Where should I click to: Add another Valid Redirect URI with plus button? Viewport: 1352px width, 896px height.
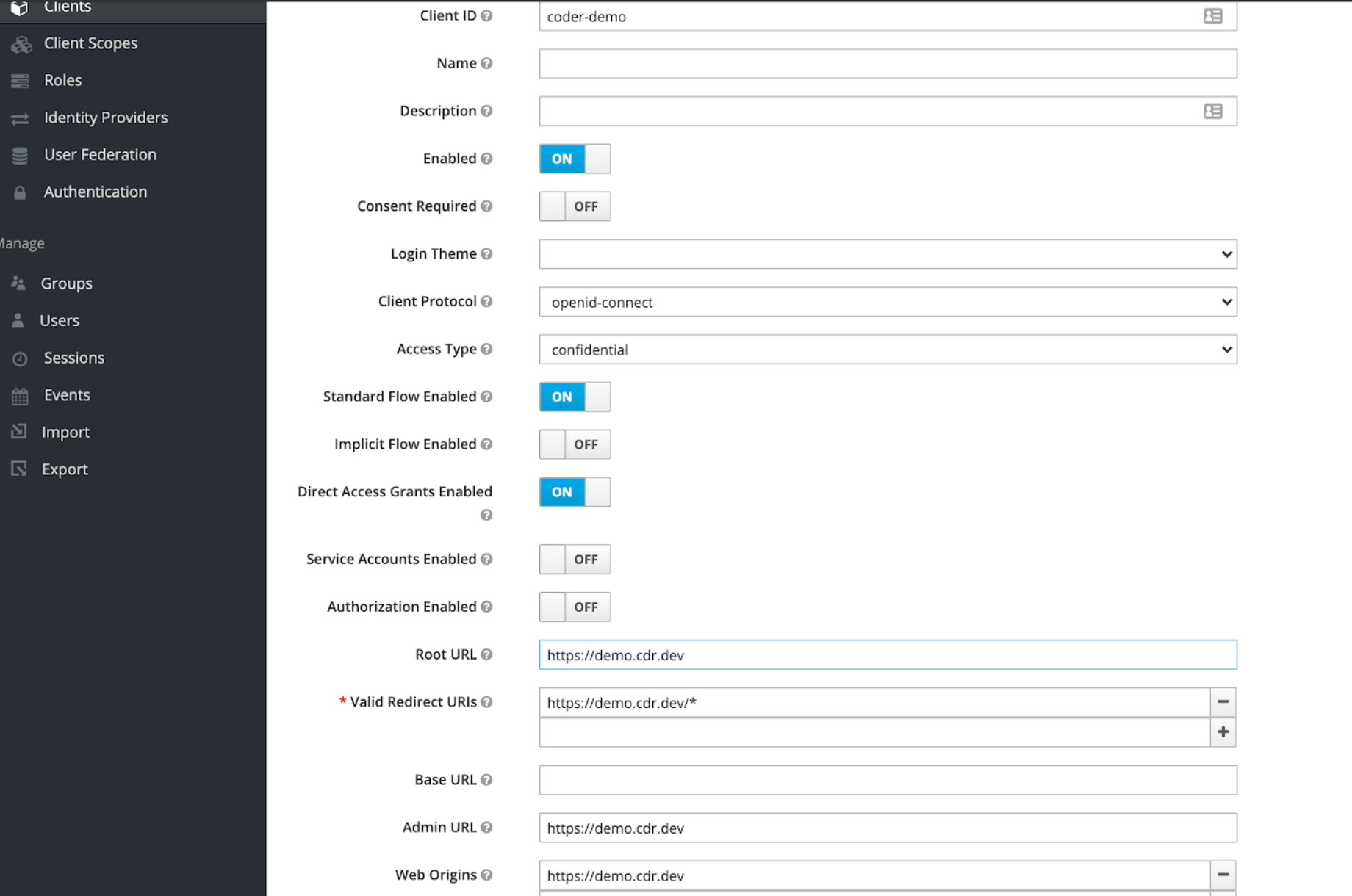[x=1222, y=731]
